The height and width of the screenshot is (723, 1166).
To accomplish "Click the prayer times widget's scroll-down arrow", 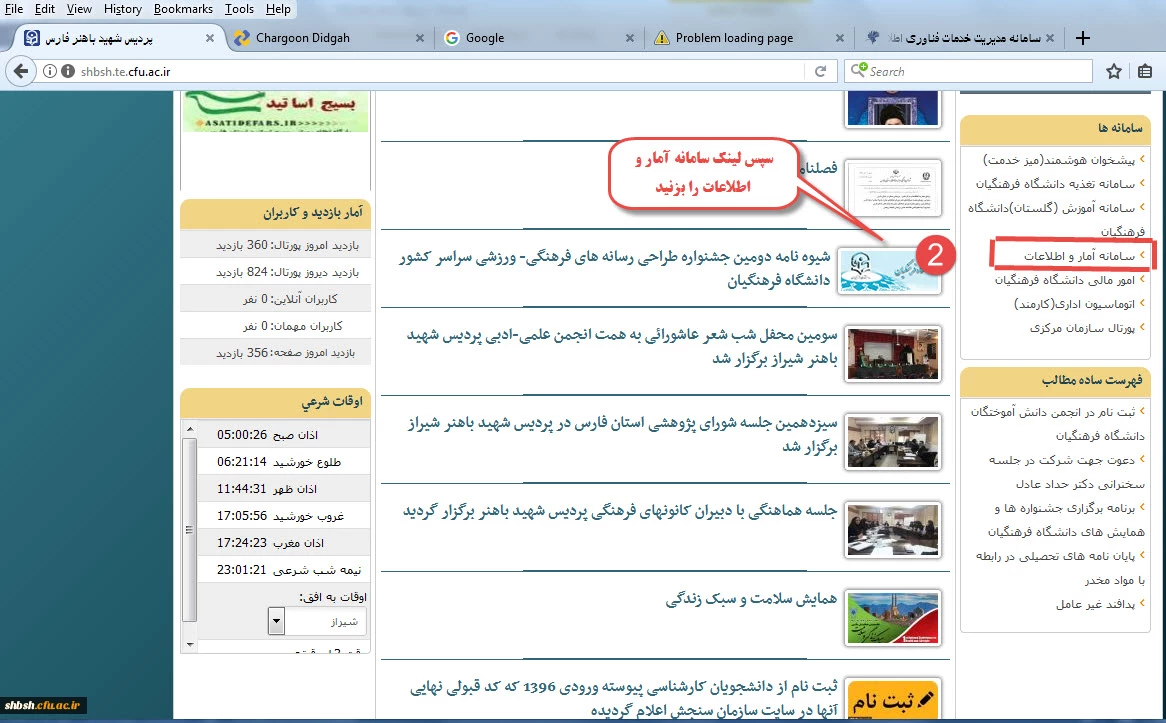I will pos(189,642).
